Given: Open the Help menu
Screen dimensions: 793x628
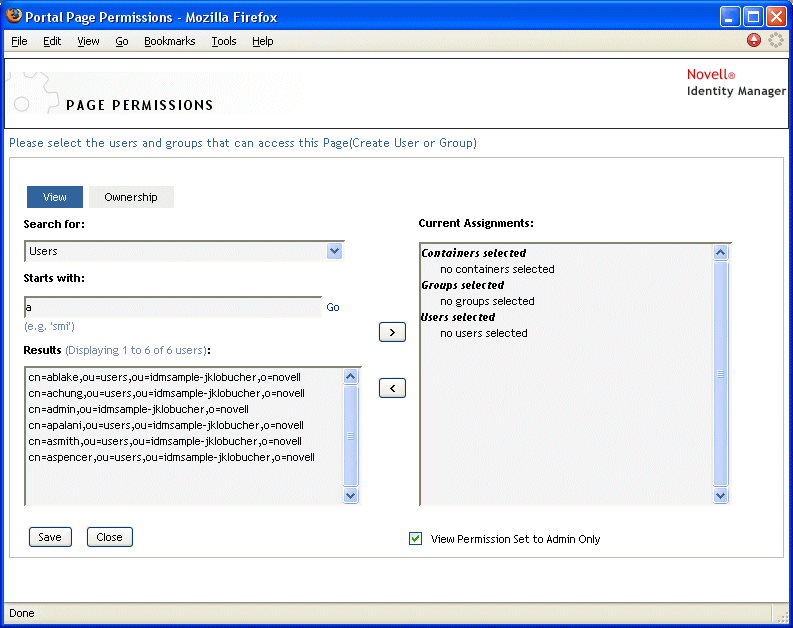Looking at the screenshot, I should coord(262,41).
